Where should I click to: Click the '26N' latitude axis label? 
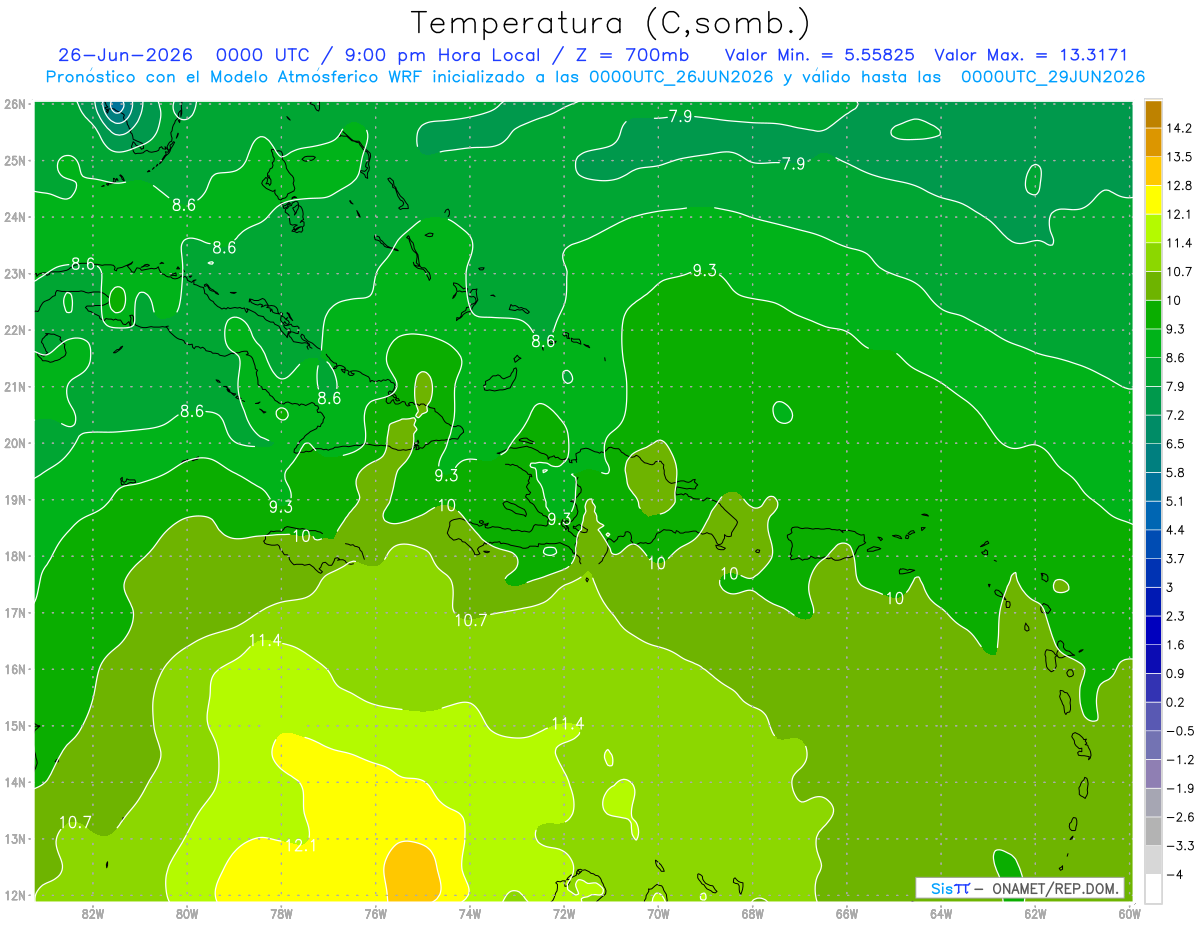15,104
